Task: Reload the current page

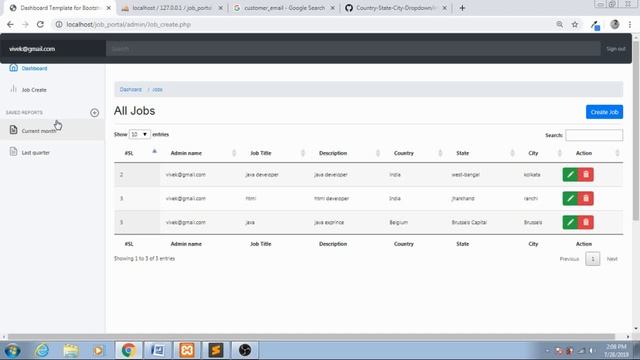Action: (40, 24)
